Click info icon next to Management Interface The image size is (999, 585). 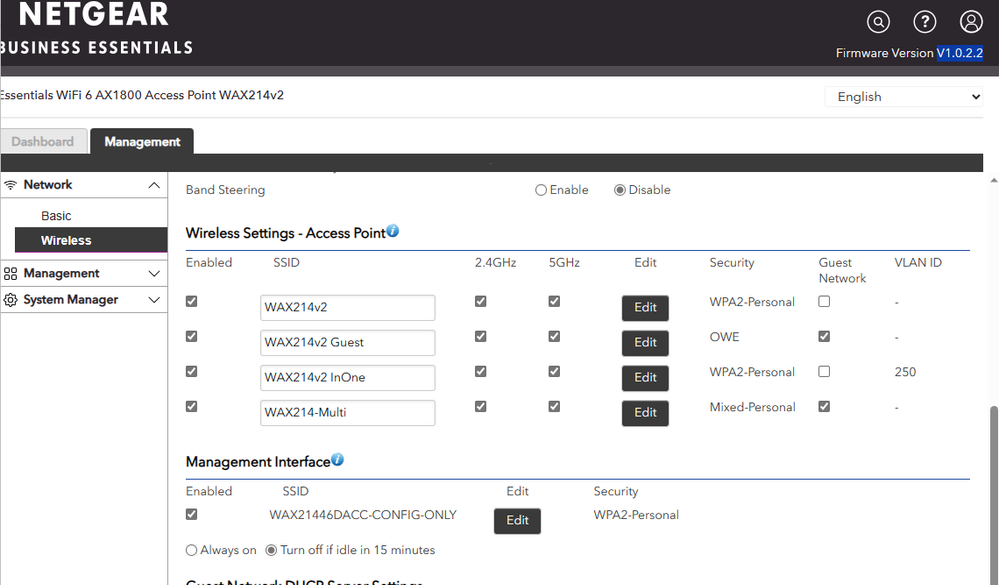(x=337, y=460)
